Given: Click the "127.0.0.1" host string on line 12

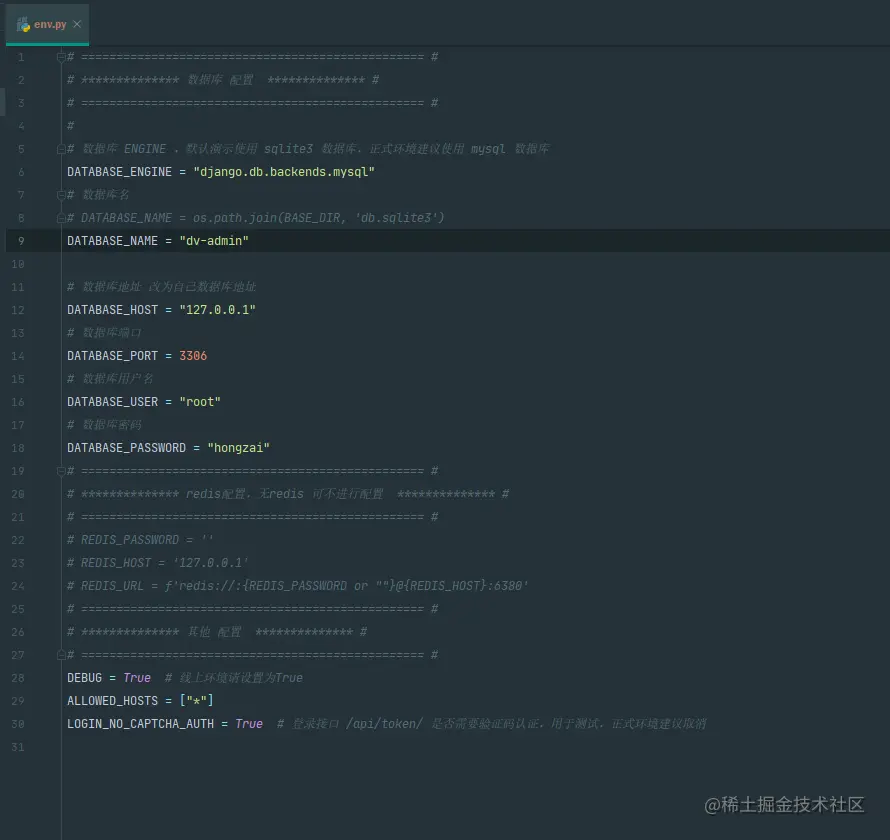Looking at the screenshot, I should coord(217,310).
